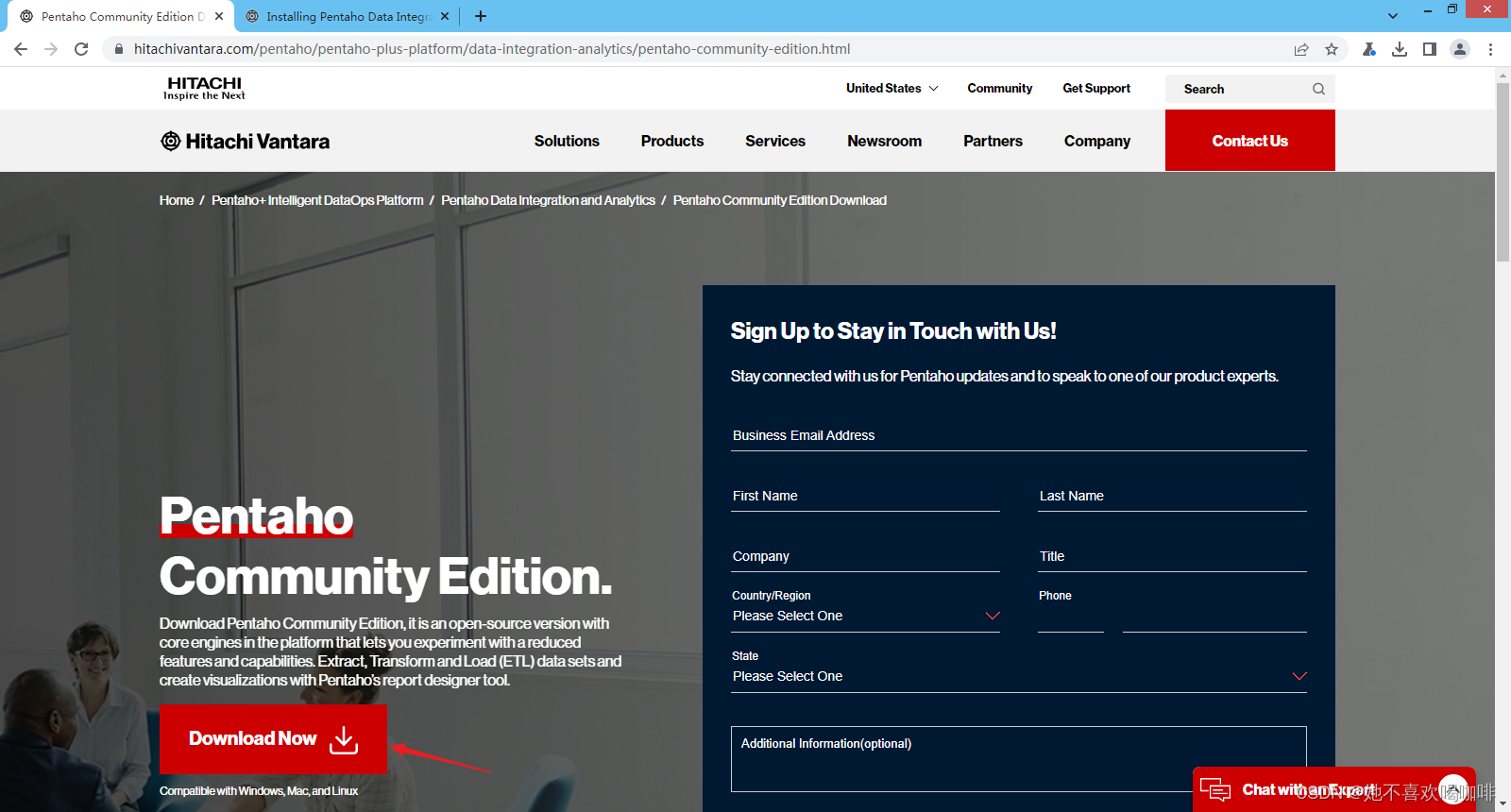Open Pentaho Data Integration and Analytics breadcrumb
Image resolution: width=1511 pixels, height=812 pixels.
pyautogui.click(x=548, y=200)
